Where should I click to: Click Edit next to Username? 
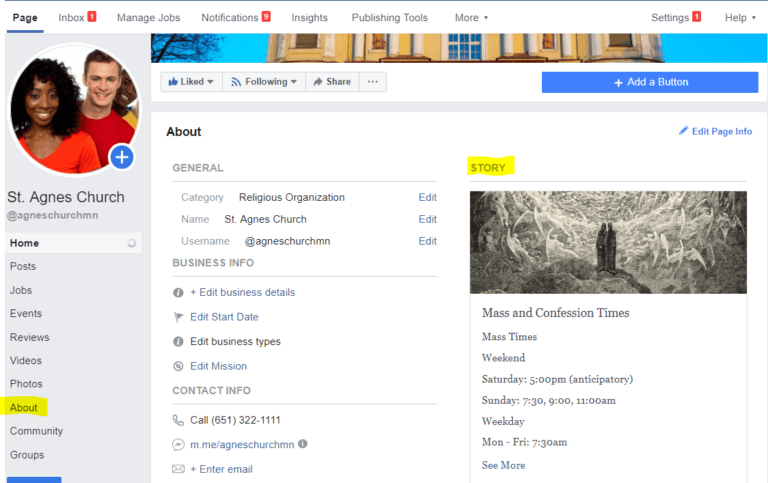[x=428, y=241]
